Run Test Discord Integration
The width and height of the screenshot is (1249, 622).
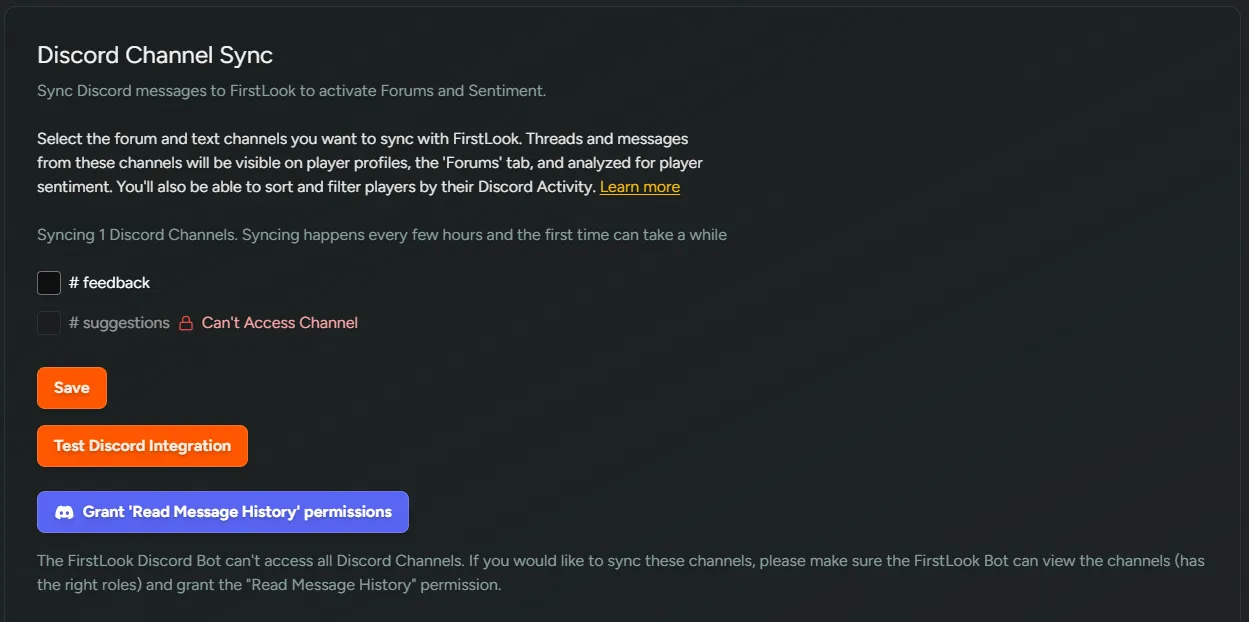[142, 445]
